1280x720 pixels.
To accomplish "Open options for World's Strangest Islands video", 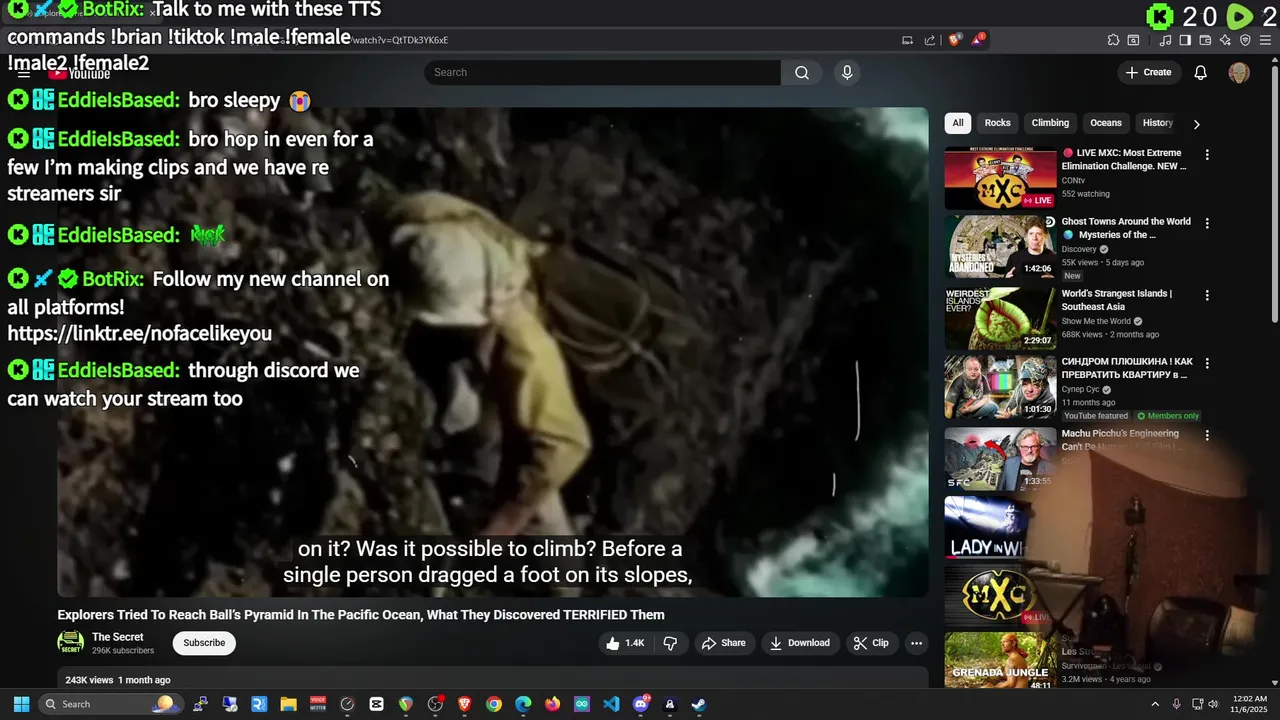I will click(x=1207, y=295).
